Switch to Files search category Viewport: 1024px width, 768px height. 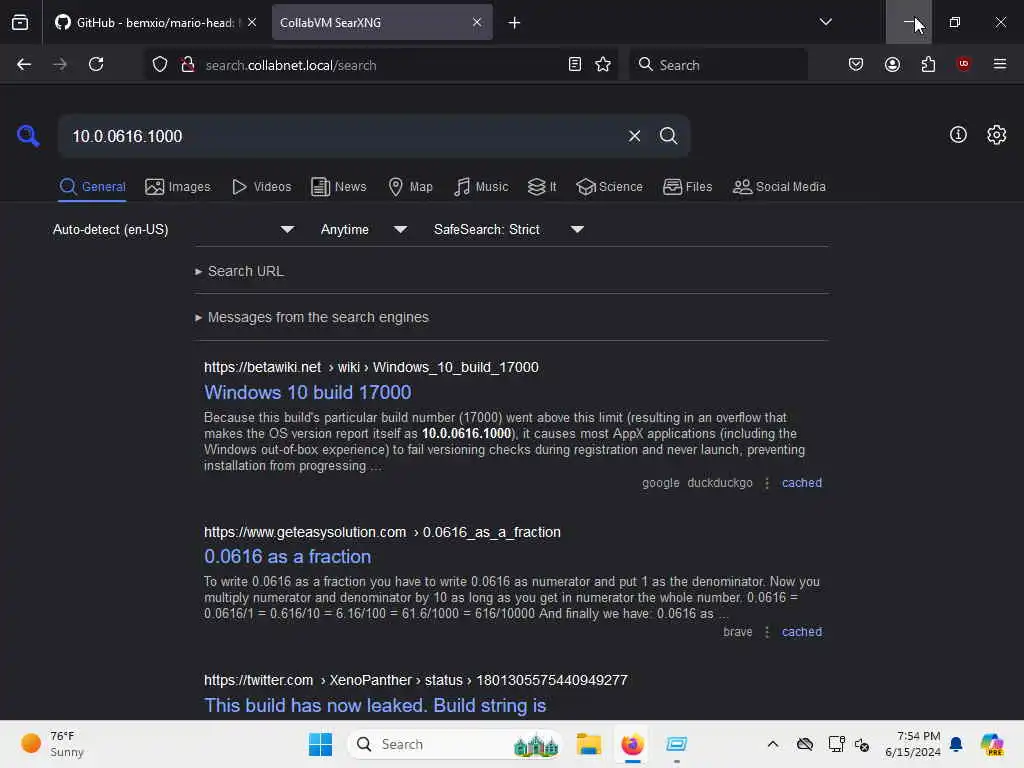(687, 187)
